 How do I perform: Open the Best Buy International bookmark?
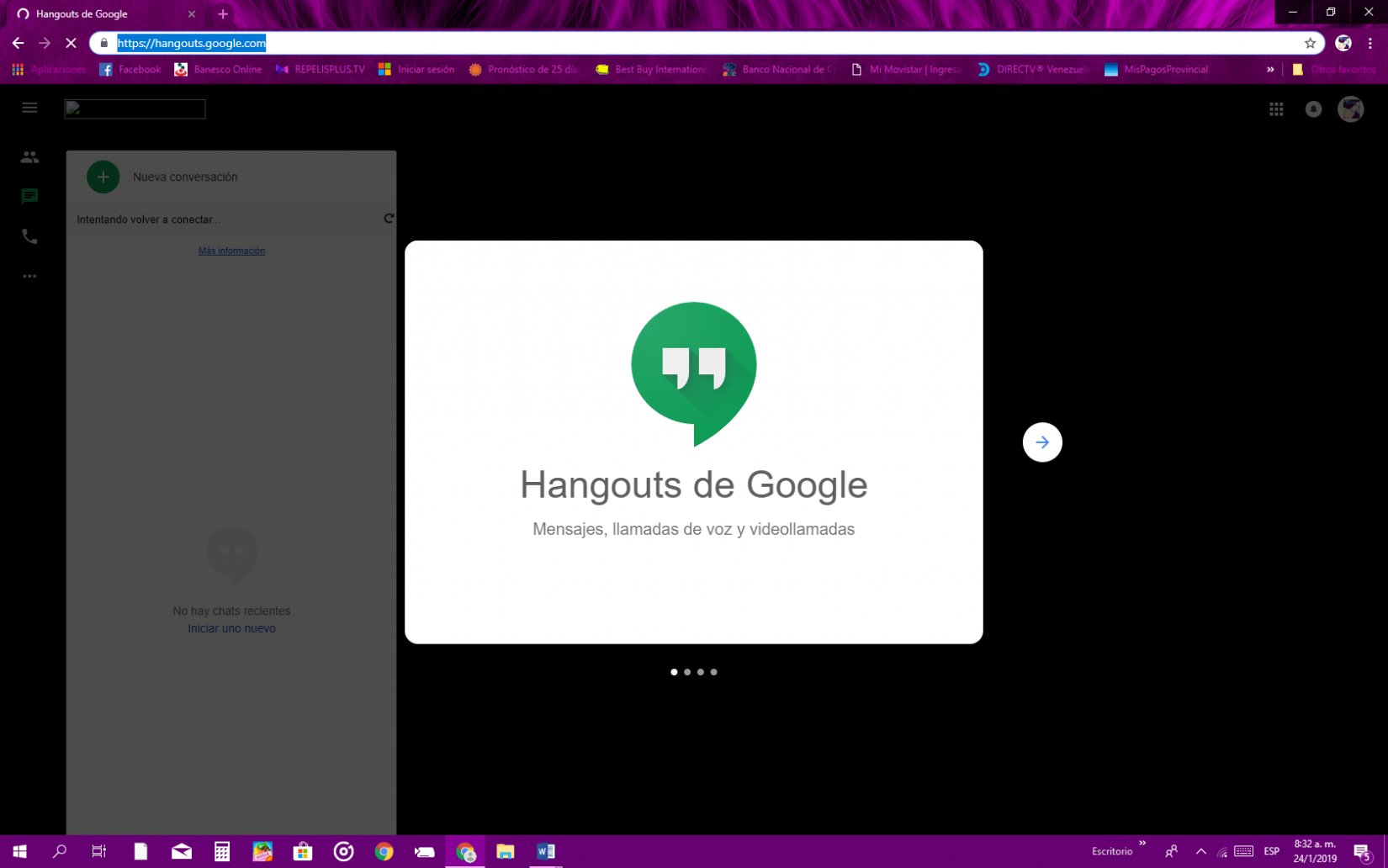[x=651, y=70]
